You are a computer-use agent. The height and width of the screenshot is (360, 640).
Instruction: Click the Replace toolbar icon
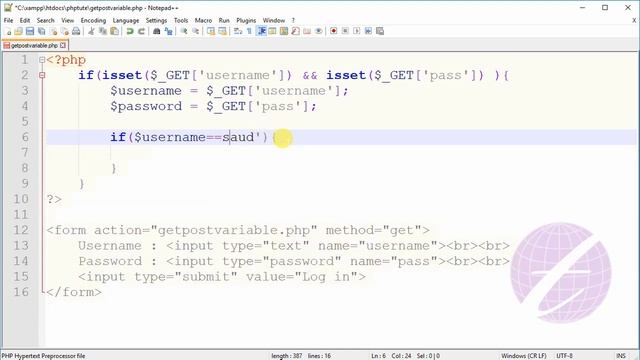[x=168, y=31]
